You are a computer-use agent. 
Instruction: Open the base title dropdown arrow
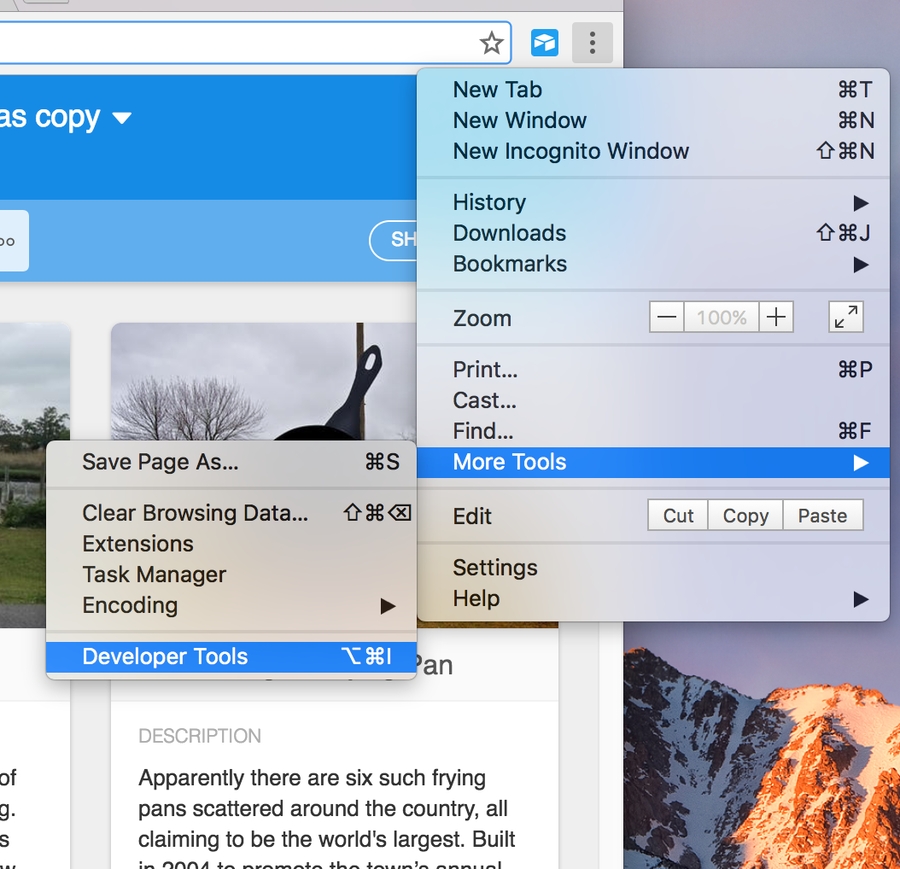pos(122,118)
